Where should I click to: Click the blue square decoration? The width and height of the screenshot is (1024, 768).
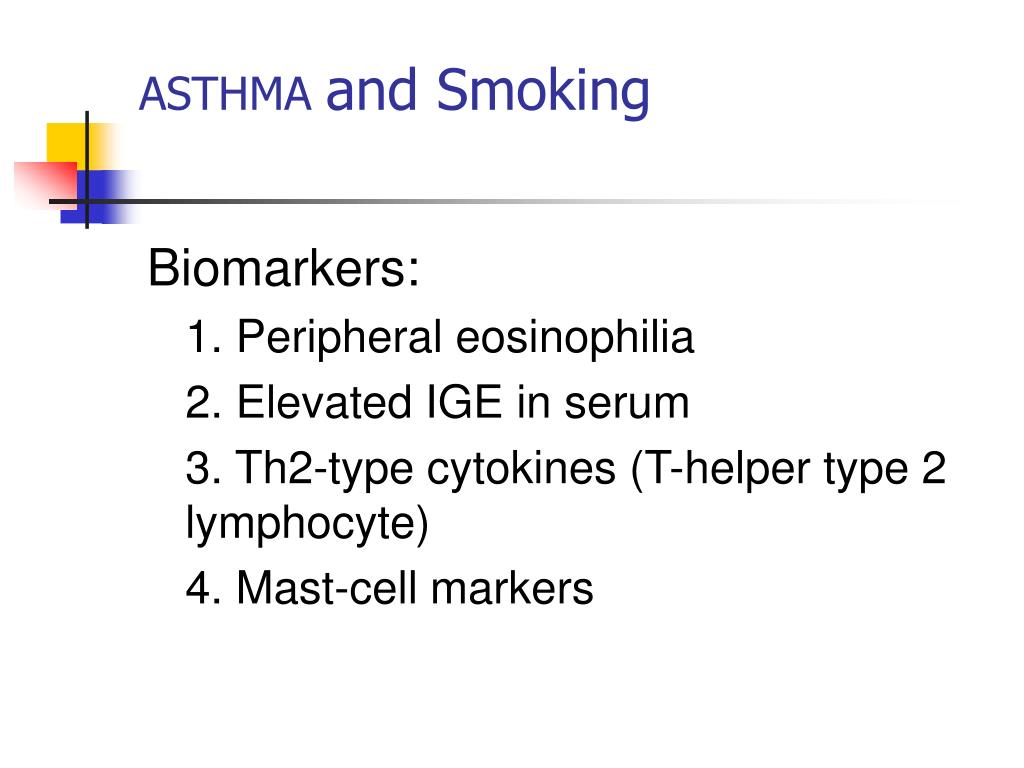pyautogui.click(x=98, y=197)
